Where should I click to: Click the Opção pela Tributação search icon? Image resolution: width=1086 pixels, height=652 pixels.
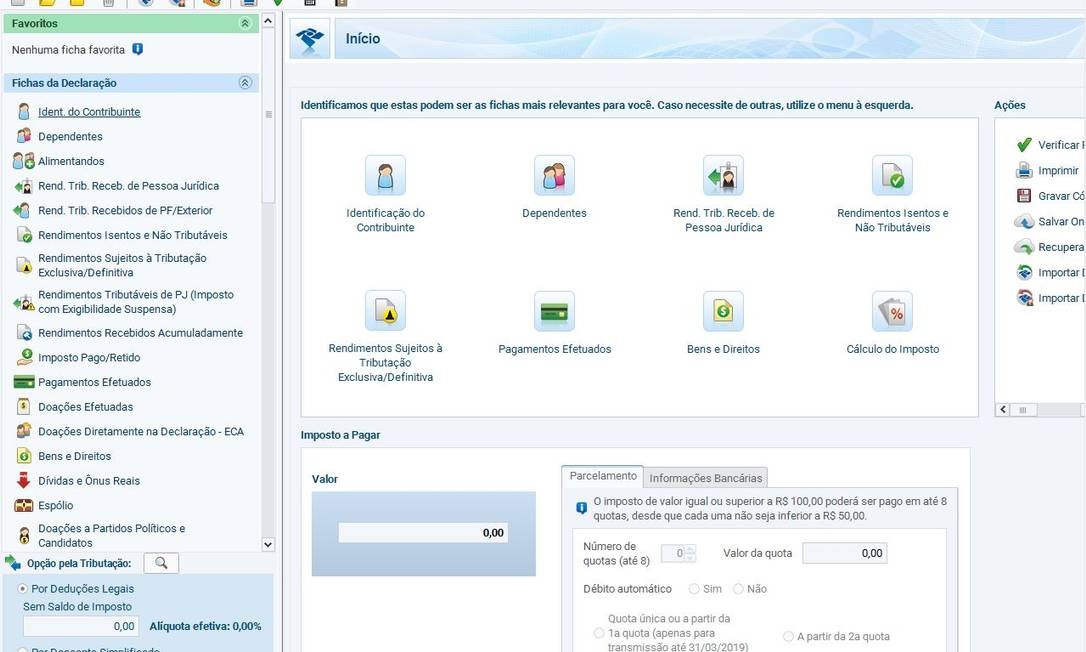[161, 563]
